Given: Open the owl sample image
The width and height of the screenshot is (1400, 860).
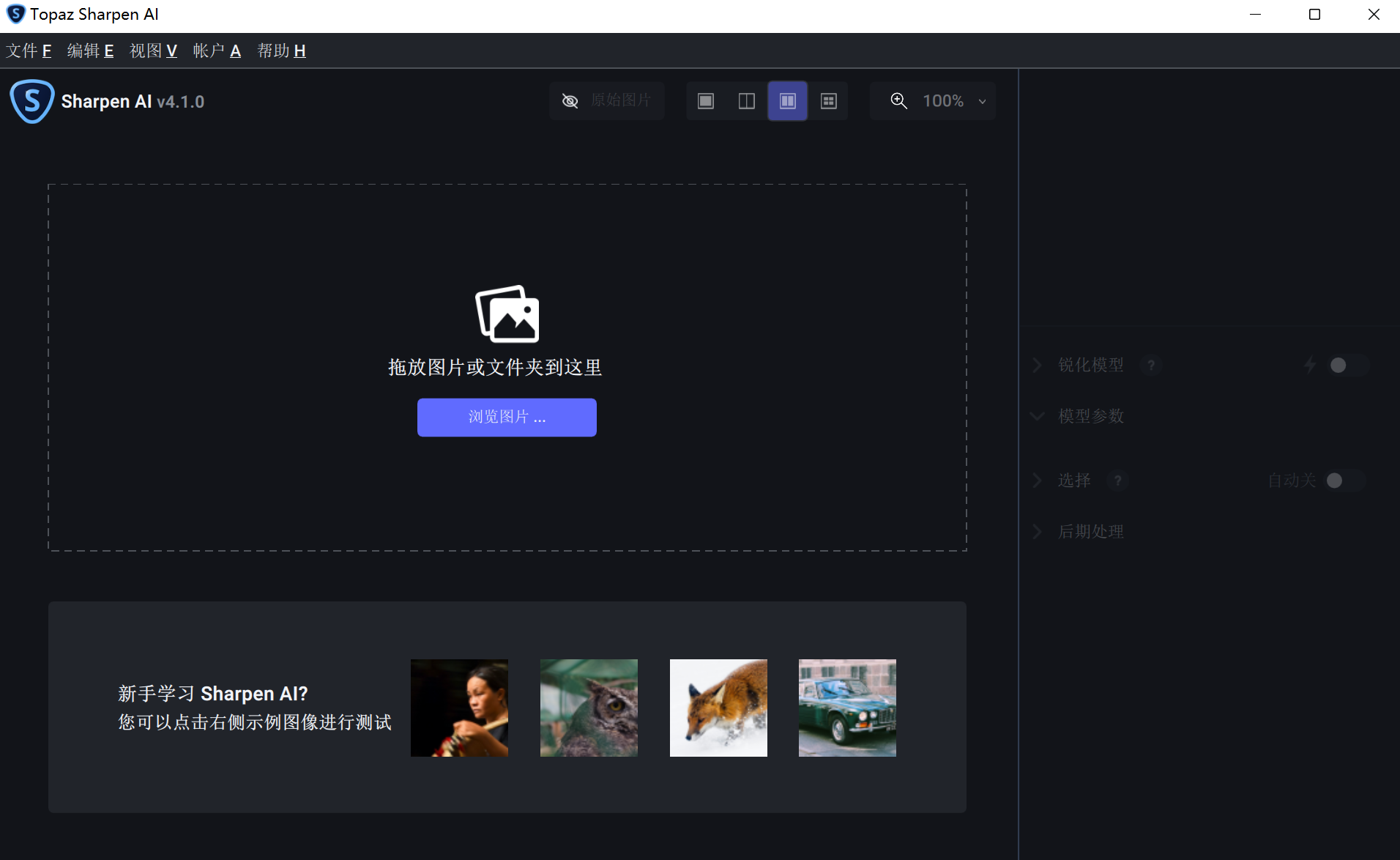Looking at the screenshot, I should coord(589,708).
